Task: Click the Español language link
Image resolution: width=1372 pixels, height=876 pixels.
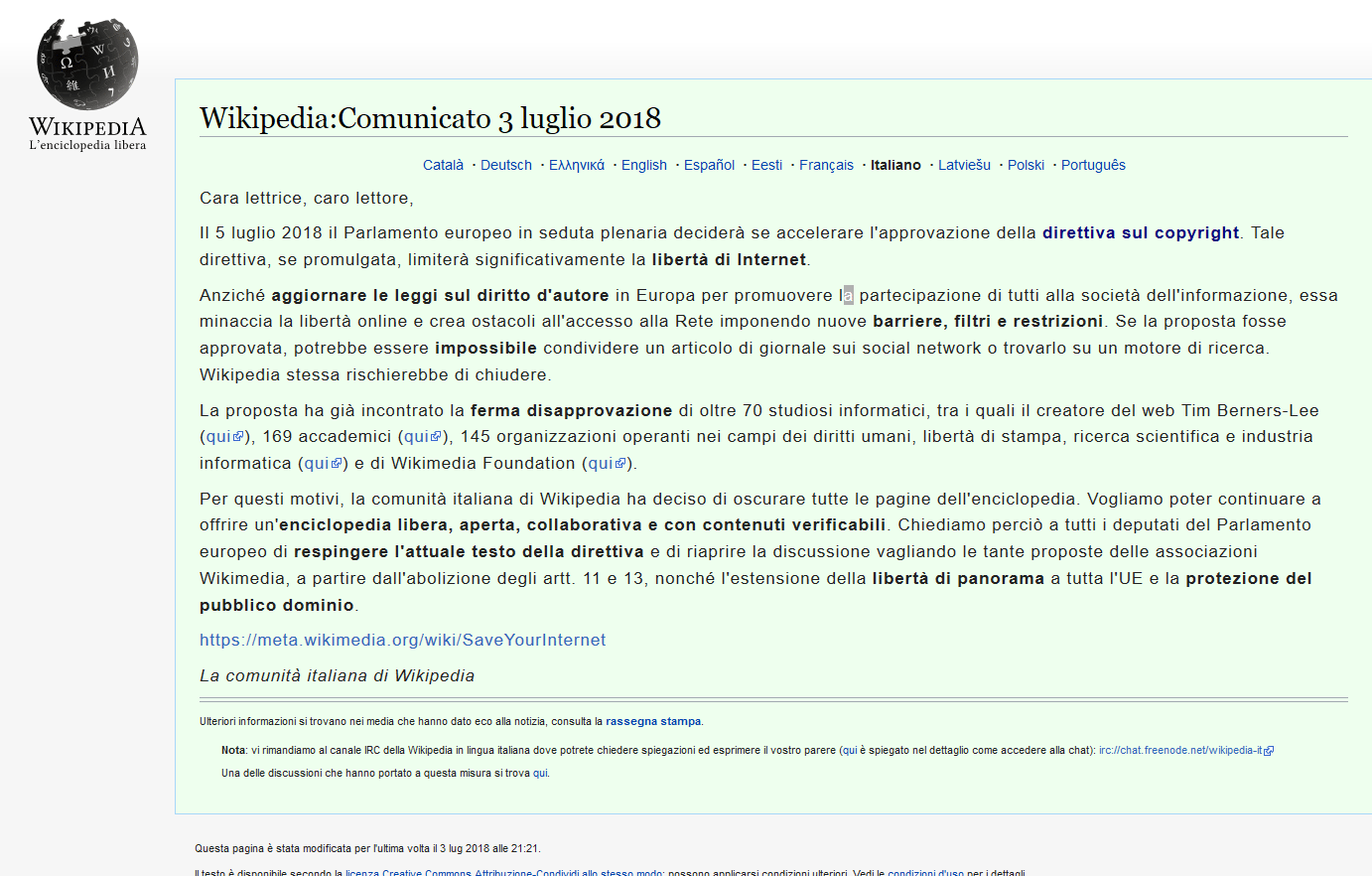Action: pos(709,165)
